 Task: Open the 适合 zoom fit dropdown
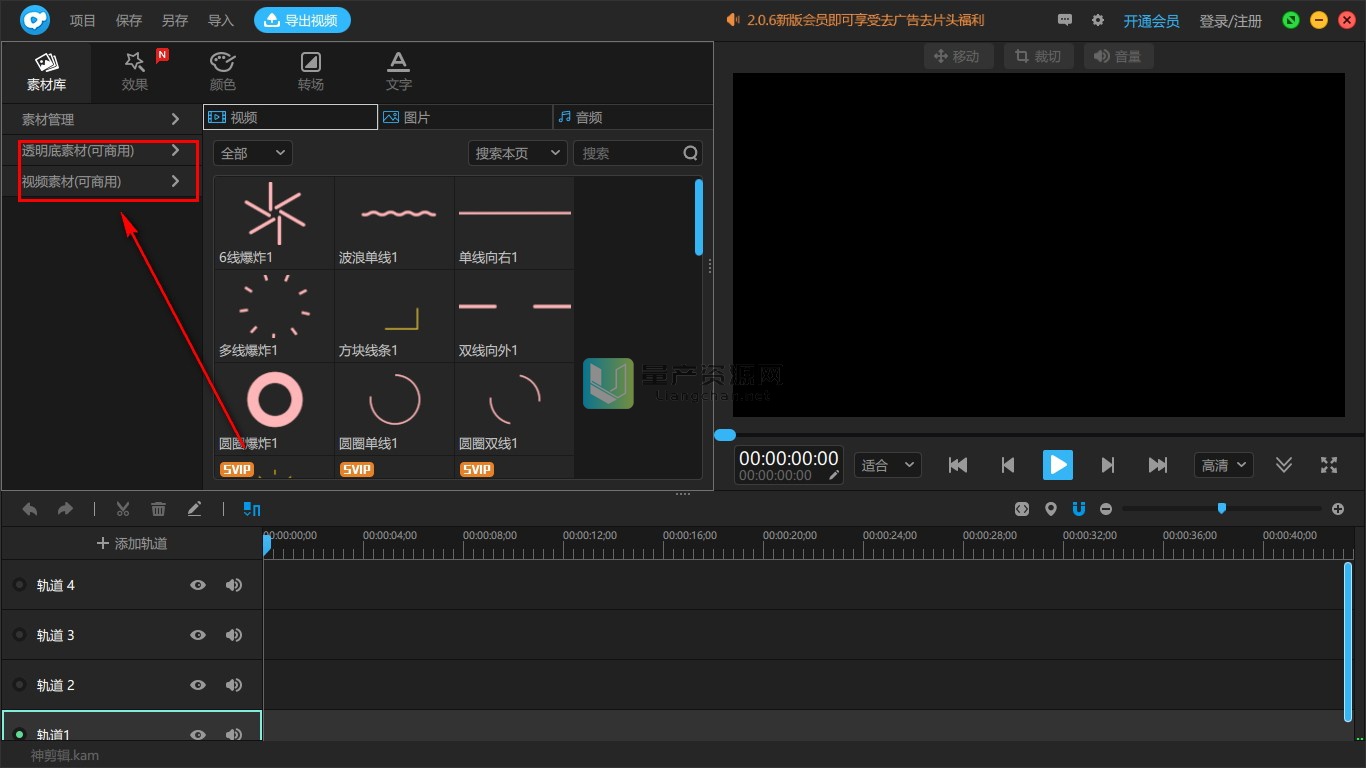click(887, 465)
